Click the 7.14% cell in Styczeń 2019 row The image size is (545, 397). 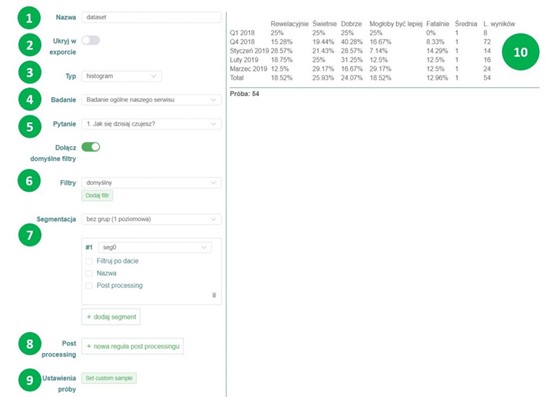pos(378,51)
